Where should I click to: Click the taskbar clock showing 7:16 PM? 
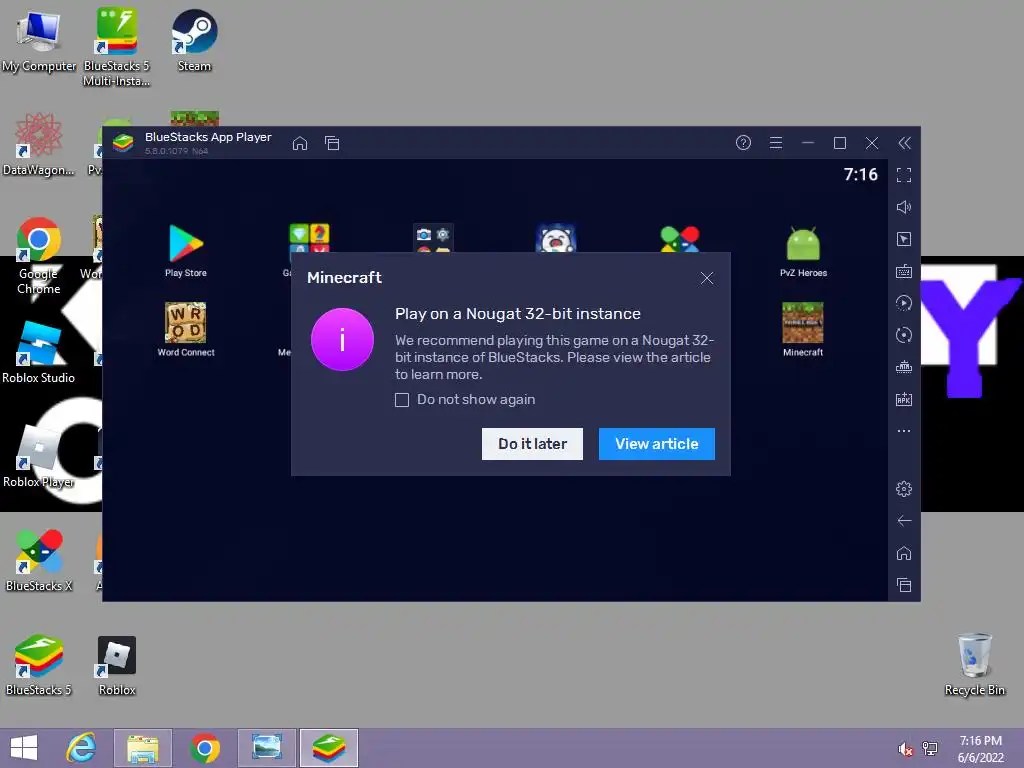[980, 749]
